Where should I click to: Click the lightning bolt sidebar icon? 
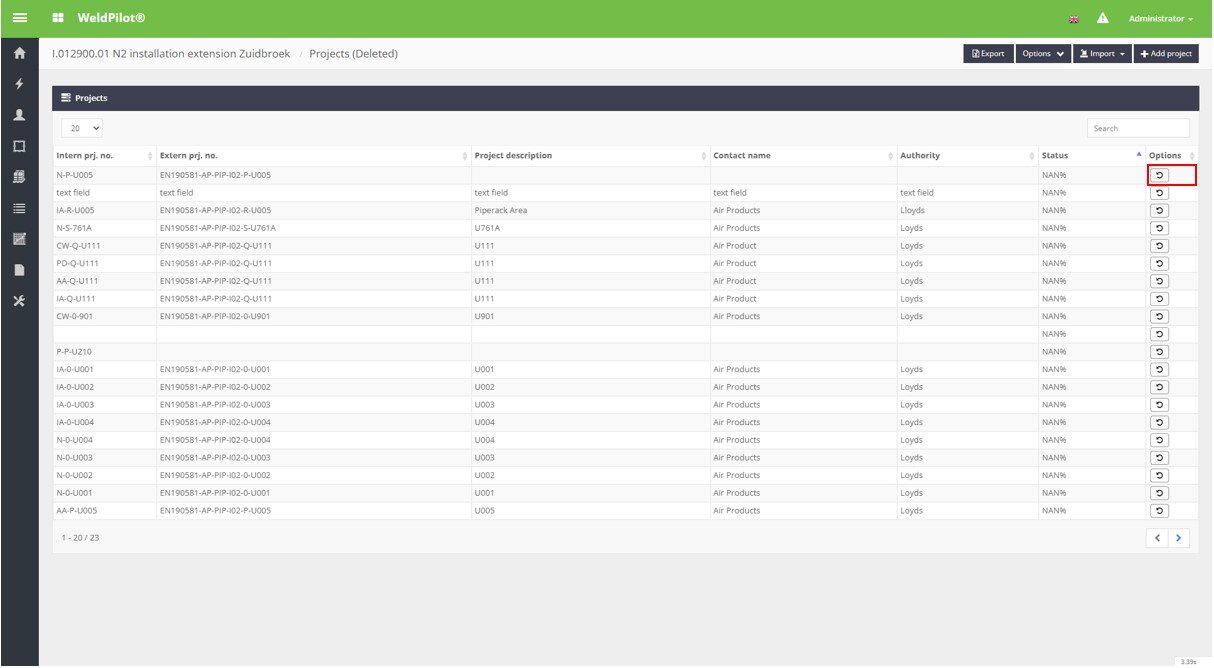click(x=19, y=84)
